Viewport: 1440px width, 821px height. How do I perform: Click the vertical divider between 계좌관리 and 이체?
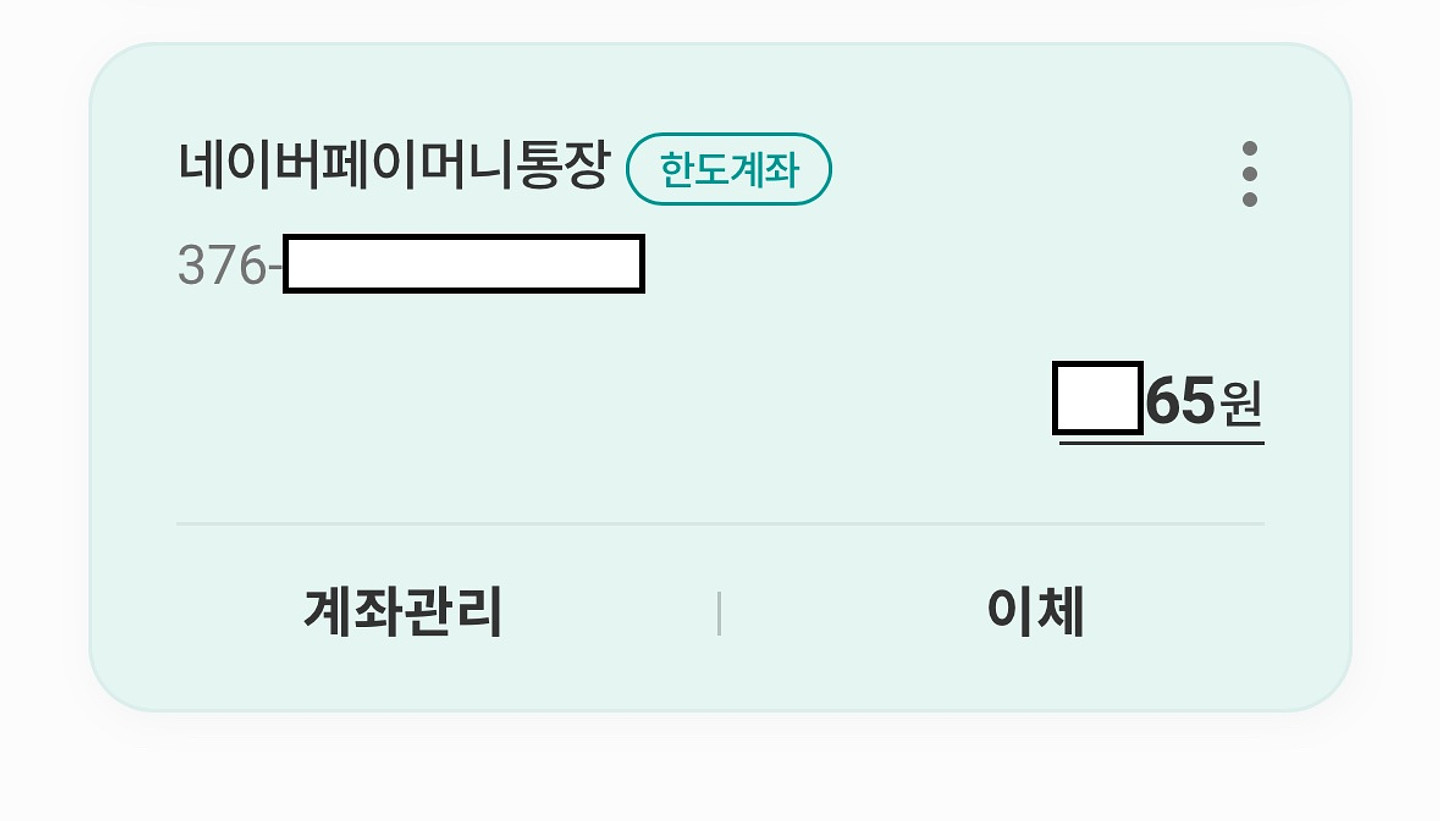tap(719, 613)
